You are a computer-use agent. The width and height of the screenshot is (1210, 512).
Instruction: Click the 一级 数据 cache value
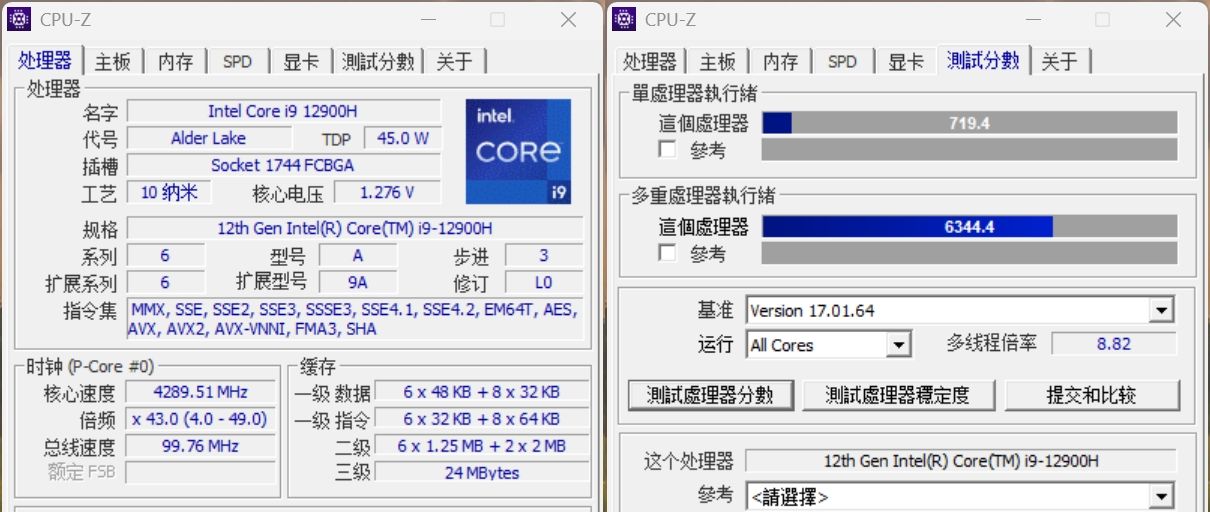point(482,392)
